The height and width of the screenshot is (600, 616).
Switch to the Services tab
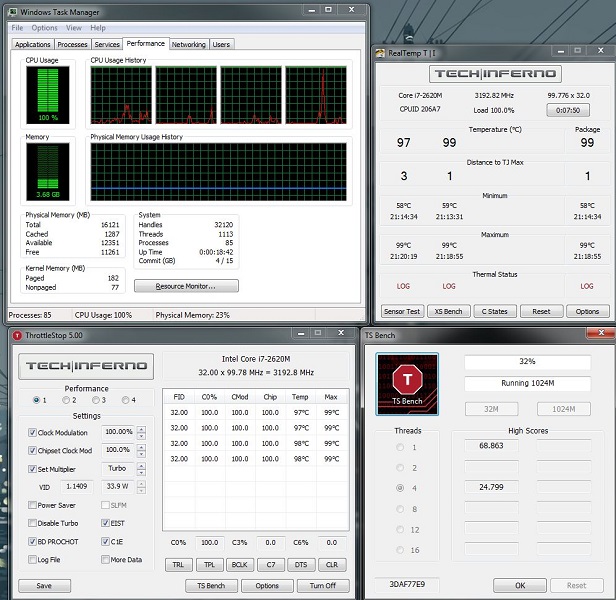[107, 44]
